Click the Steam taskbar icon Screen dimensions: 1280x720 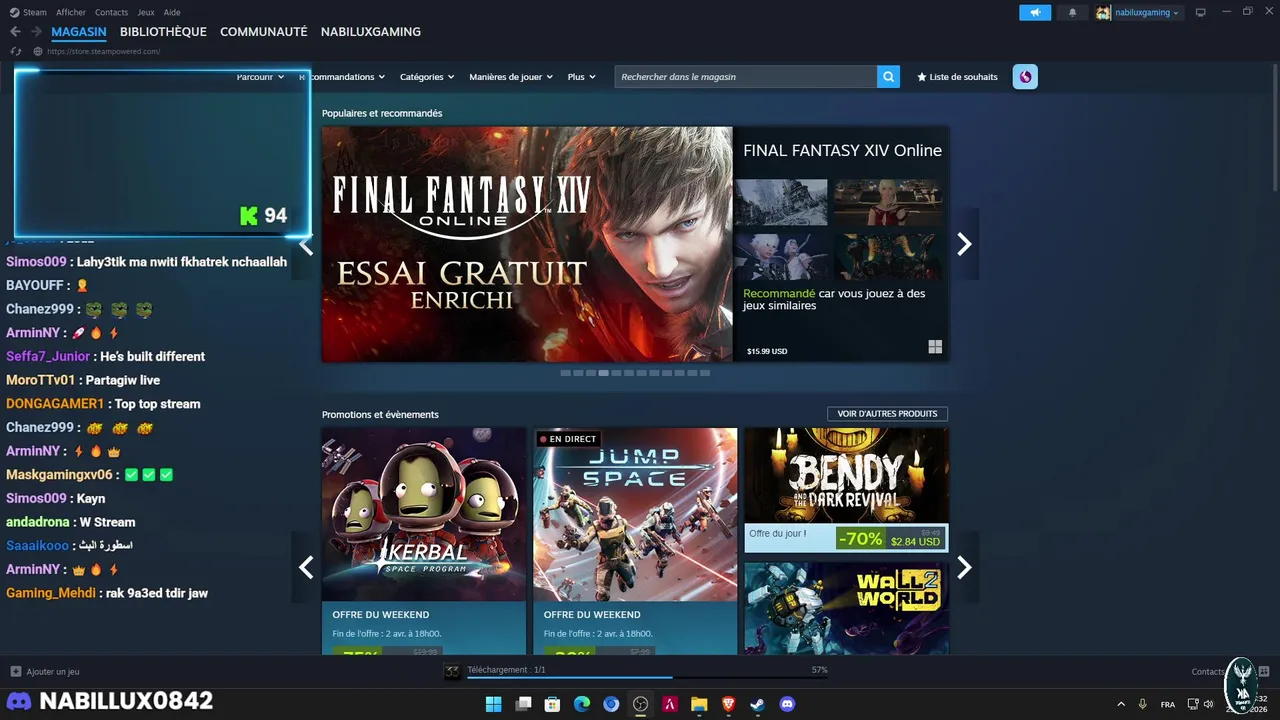[758, 704]
